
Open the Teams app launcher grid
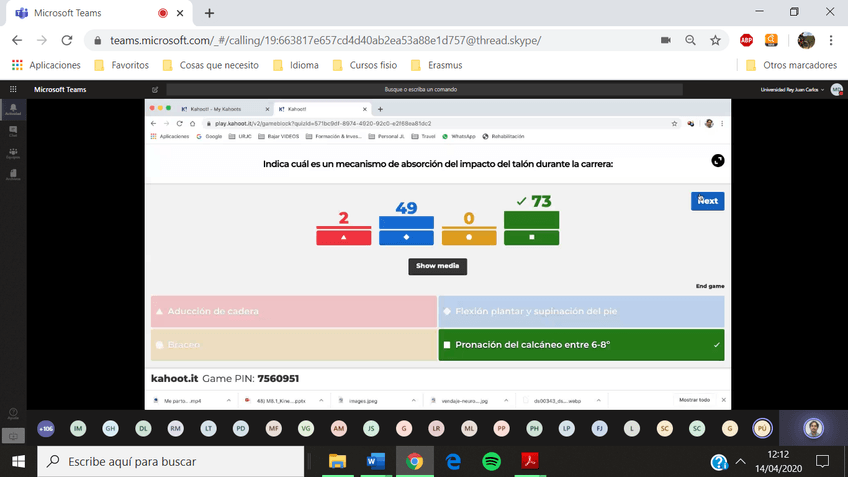(x=13, y=89)
